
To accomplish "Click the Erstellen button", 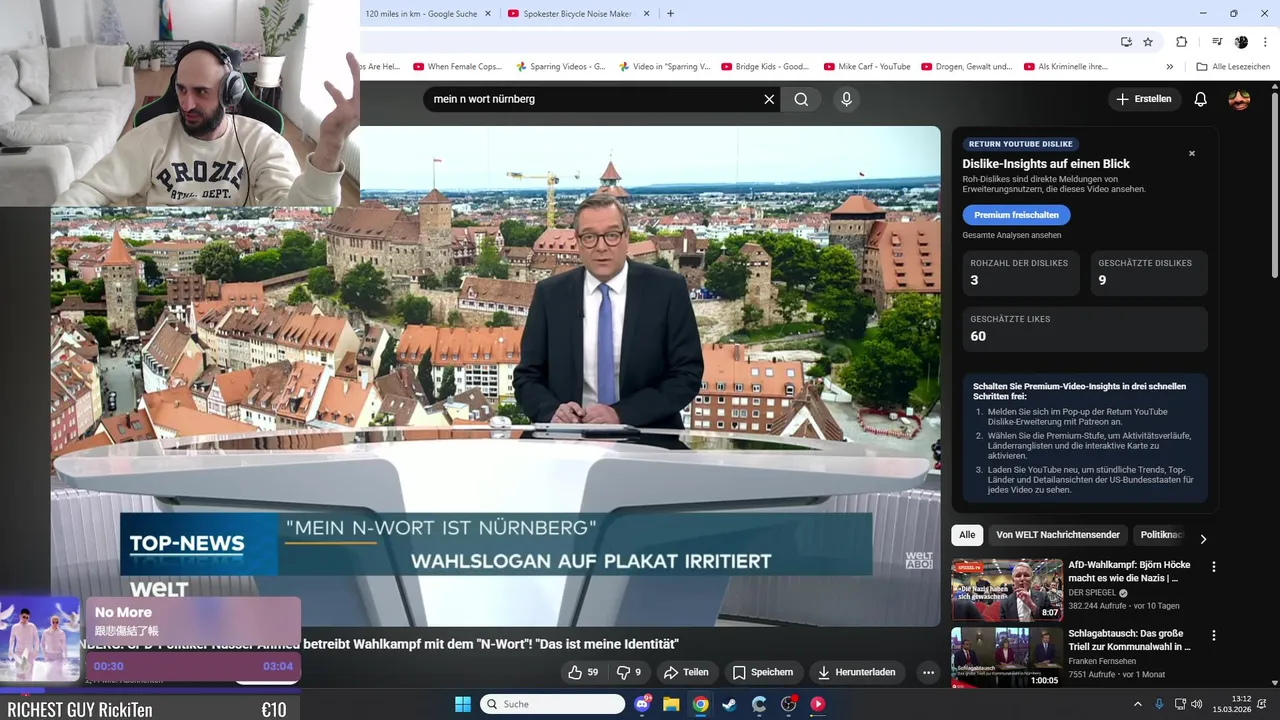I will click(x=1143, y=99).
